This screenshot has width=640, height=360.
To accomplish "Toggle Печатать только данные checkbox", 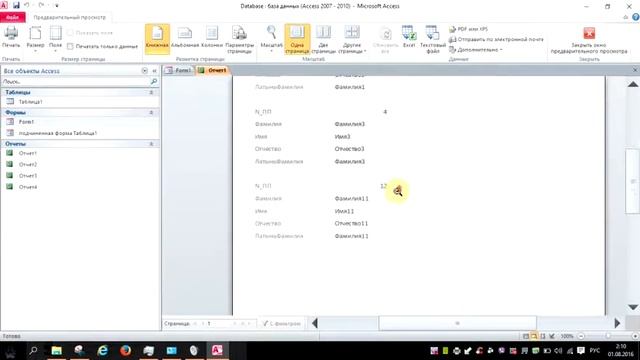I will point(70,47).
